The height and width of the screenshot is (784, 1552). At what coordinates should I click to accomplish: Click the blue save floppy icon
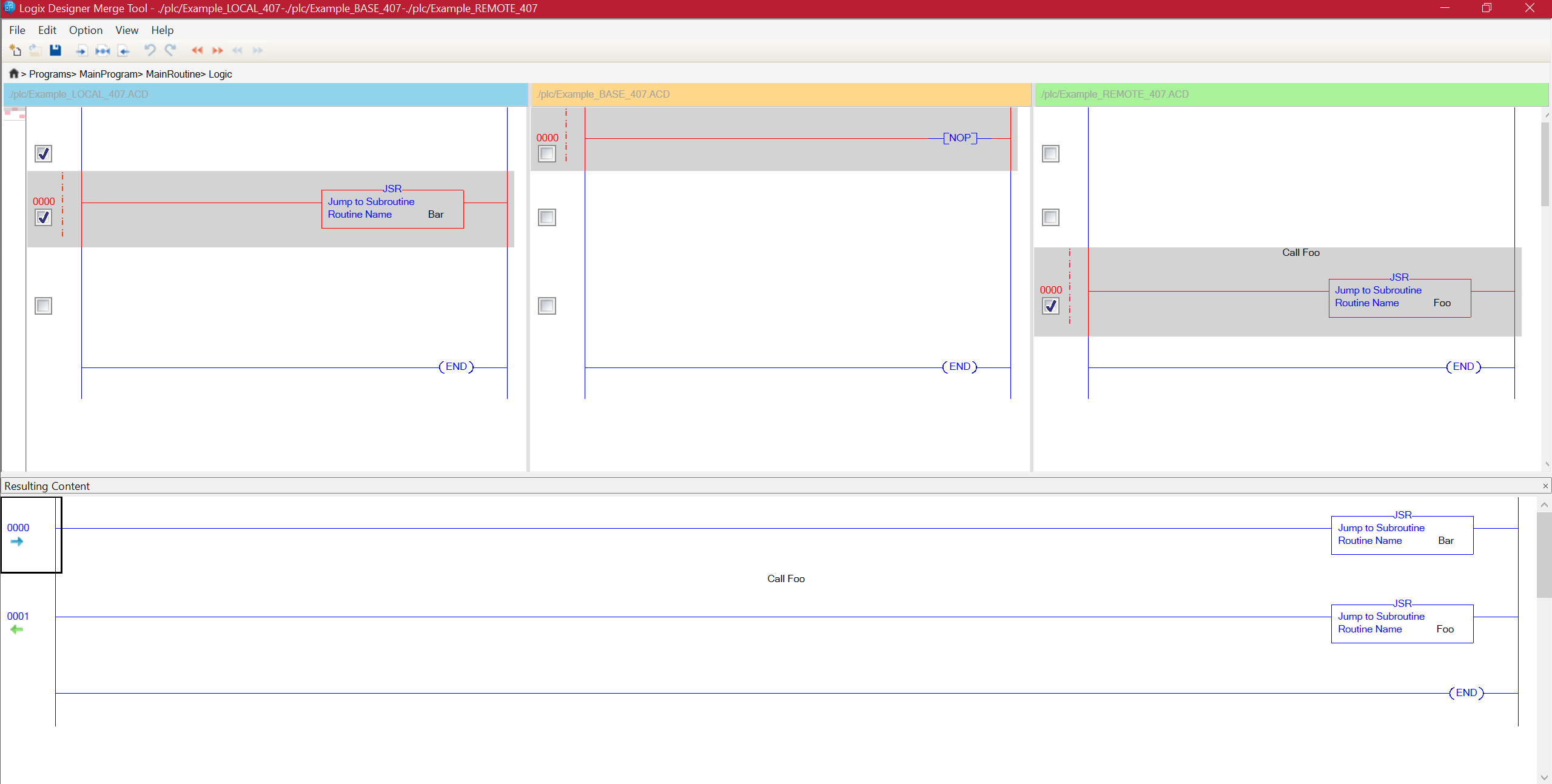coord(55,50)
